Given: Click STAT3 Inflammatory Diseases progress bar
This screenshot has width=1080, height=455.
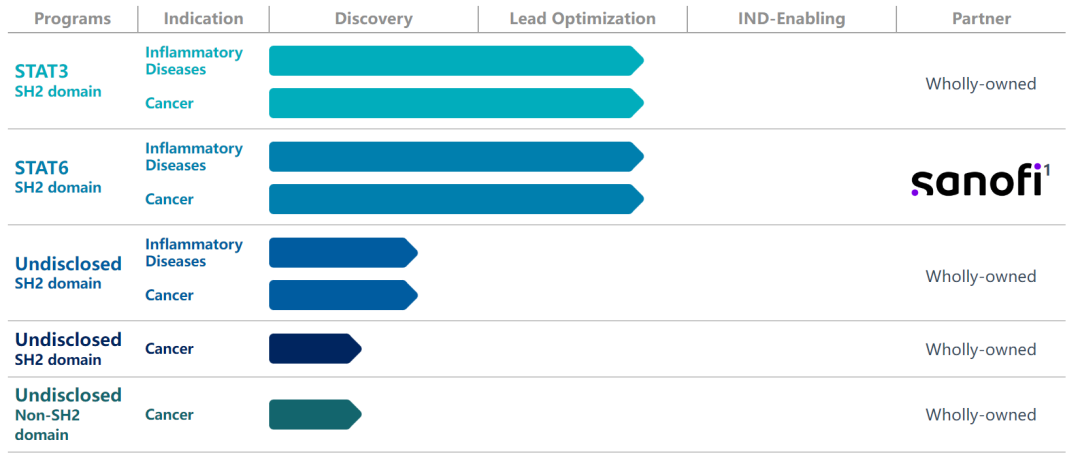Looking at the screenshot, I should click(455, 61).
